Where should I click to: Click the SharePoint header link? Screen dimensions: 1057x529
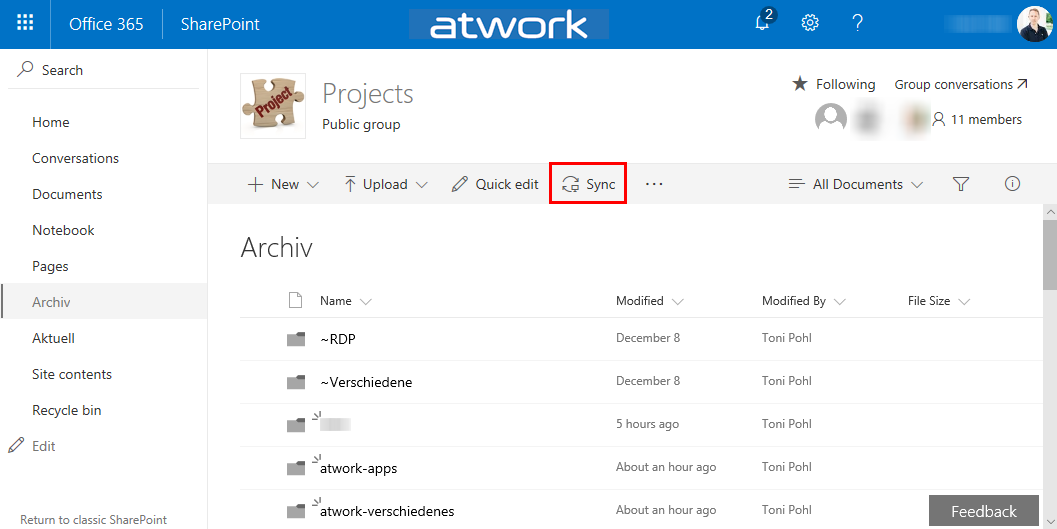220,24
